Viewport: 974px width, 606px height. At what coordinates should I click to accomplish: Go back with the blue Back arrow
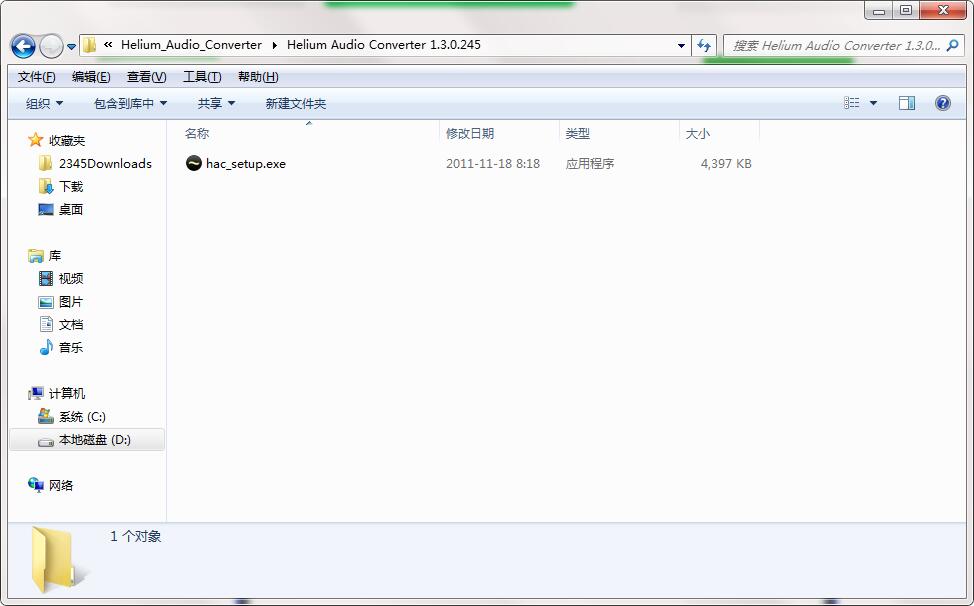tap(23, 45)
